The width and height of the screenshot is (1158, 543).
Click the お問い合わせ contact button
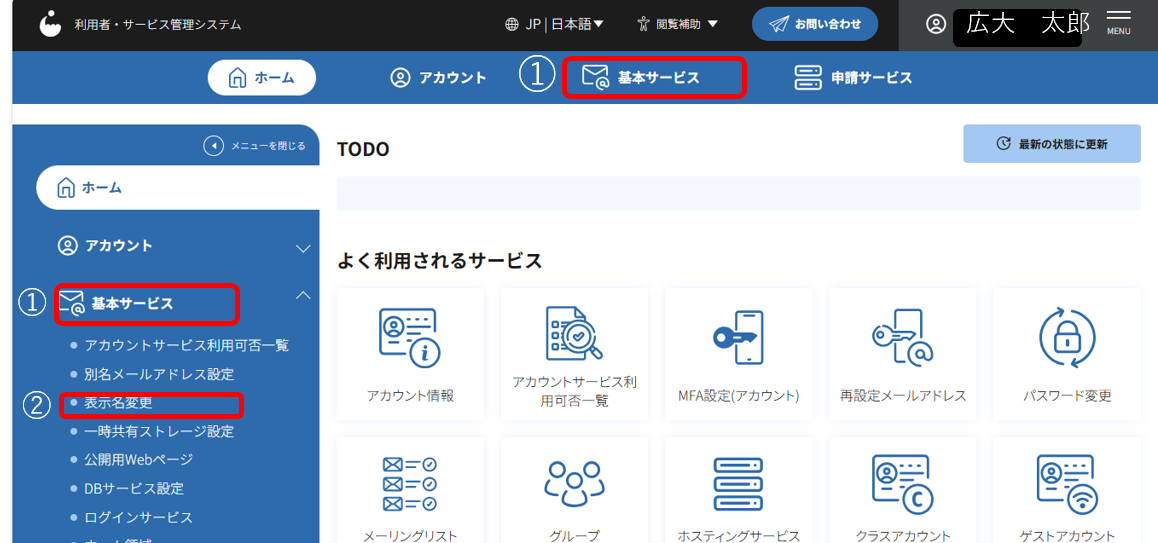pyautogui.click(x=814, y=24)
